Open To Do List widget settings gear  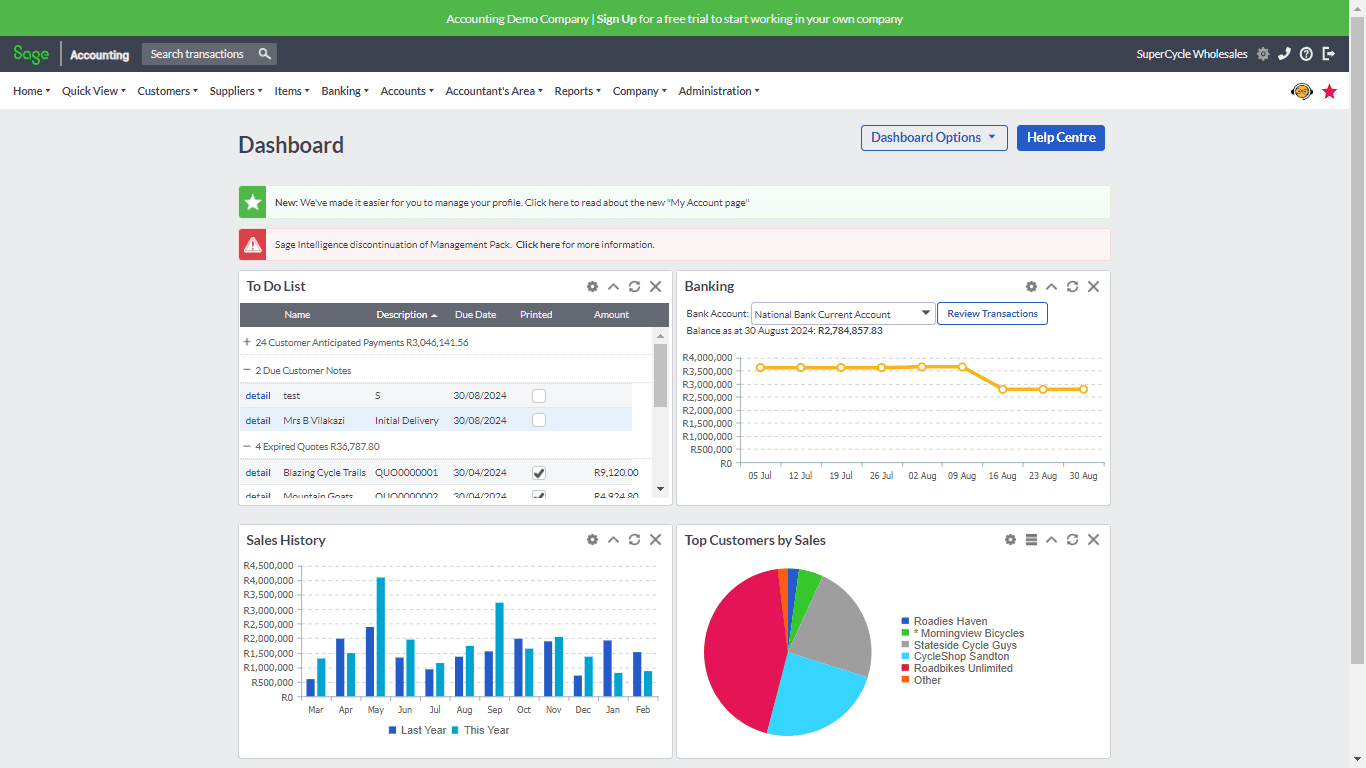[x=592, y=286]
